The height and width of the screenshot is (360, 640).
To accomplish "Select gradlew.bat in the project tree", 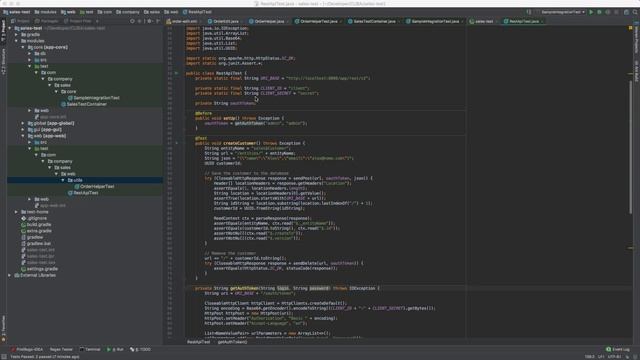I will 36,244.
